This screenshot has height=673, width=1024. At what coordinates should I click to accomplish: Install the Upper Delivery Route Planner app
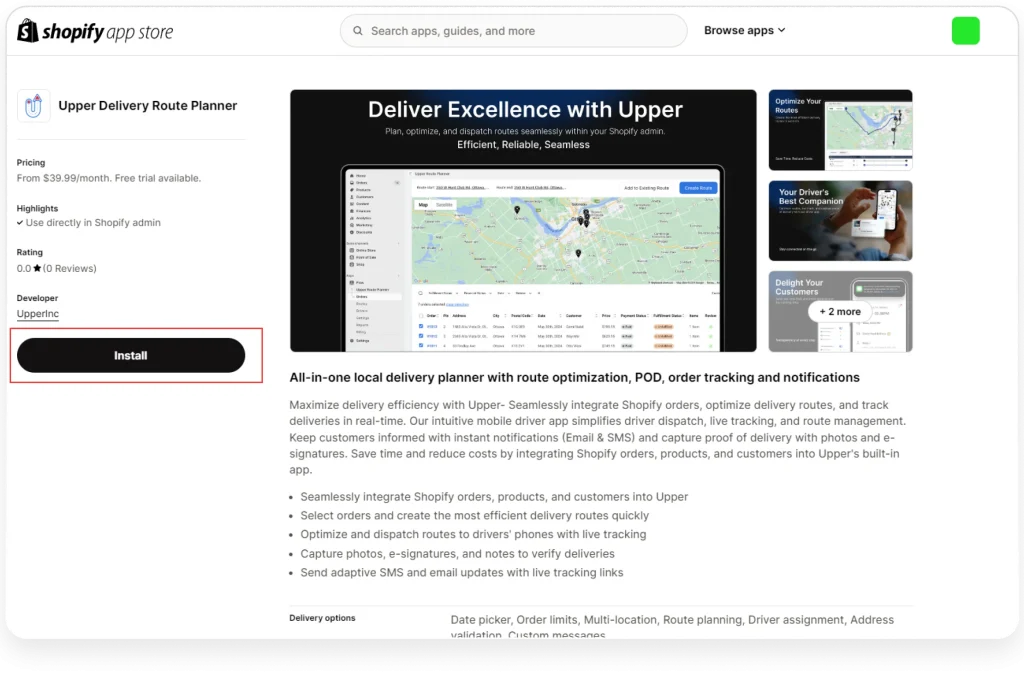131,355
